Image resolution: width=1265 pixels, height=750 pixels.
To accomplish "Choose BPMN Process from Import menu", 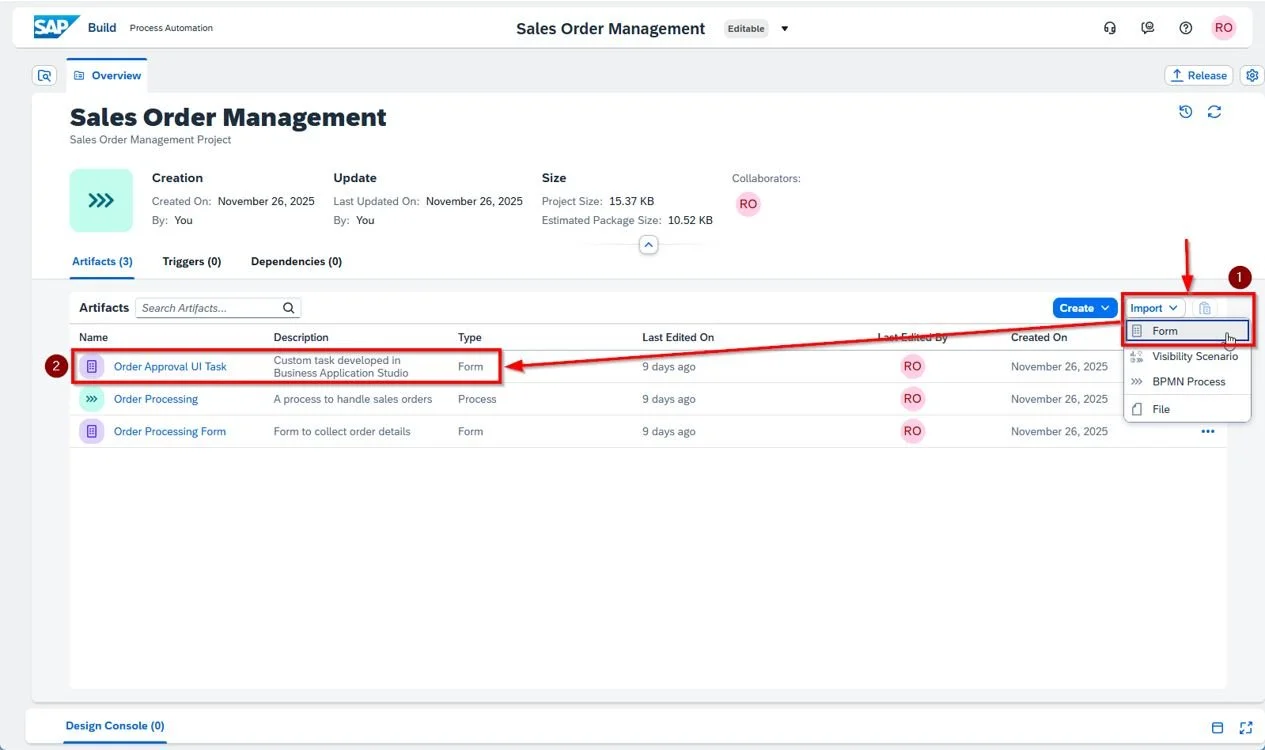I will [x=1188, y=382].
